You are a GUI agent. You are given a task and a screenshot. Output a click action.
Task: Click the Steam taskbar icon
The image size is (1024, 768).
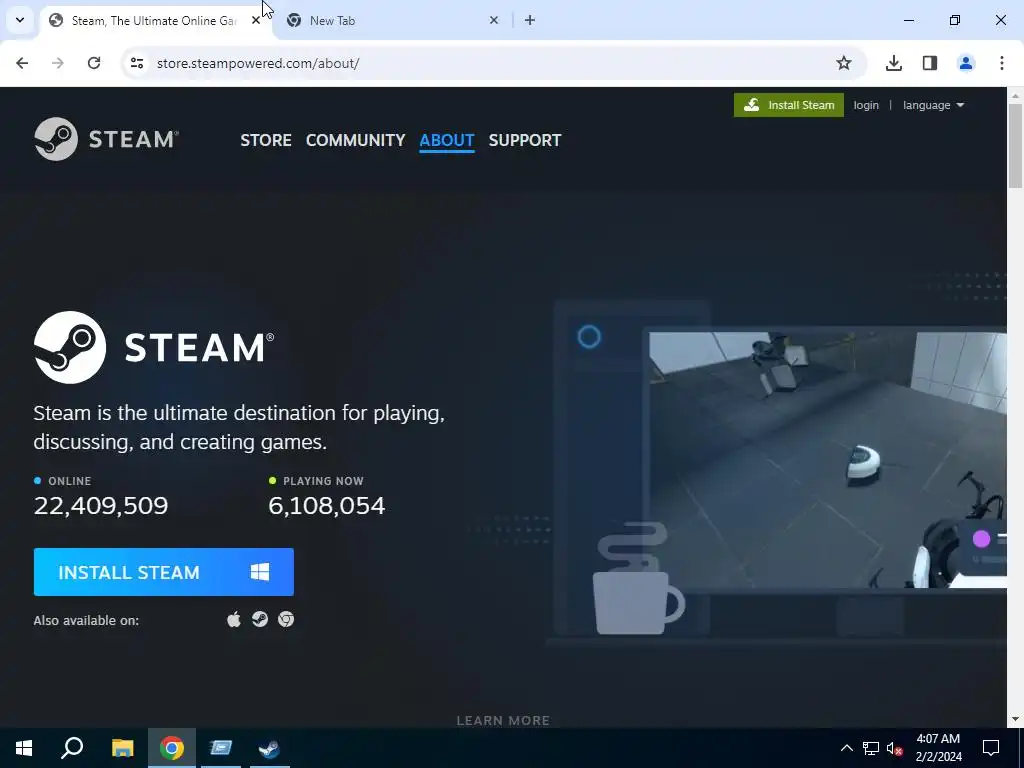[269, 748]
